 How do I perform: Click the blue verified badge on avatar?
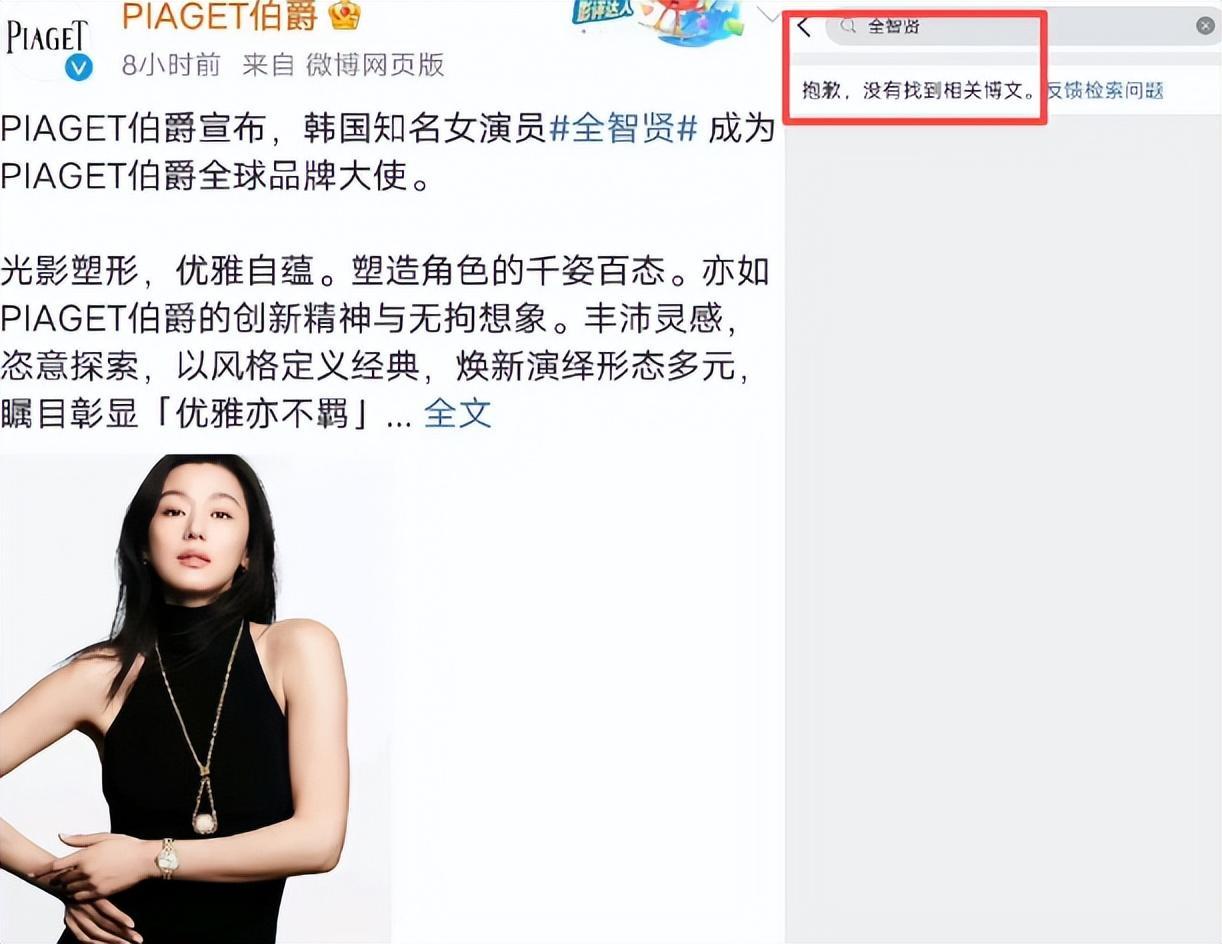coord(79,67)
